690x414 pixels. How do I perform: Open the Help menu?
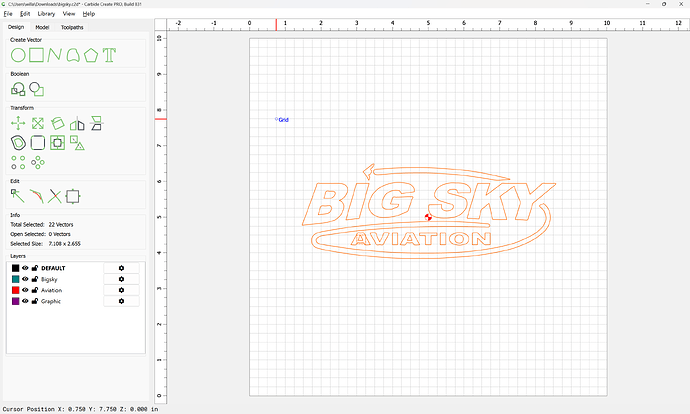pos(88,14)
